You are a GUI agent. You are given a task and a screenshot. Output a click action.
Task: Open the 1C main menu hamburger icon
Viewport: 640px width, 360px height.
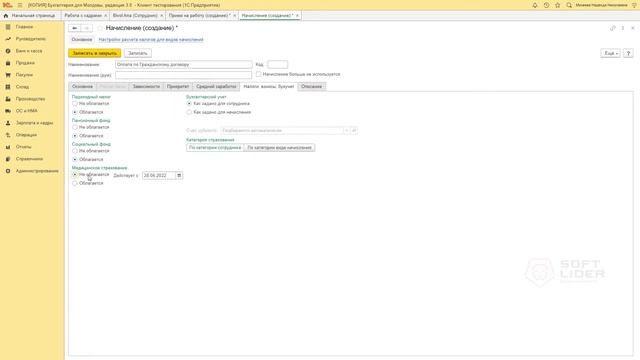tap(20, 5)
